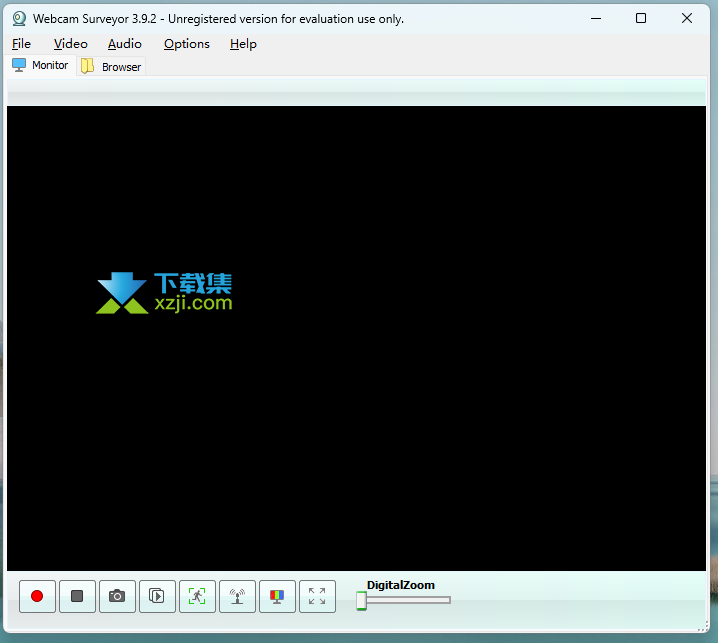The image size is (718, 643).
Task: Start broadcasting with the antenna icon
Action: (x=237, y=596)
